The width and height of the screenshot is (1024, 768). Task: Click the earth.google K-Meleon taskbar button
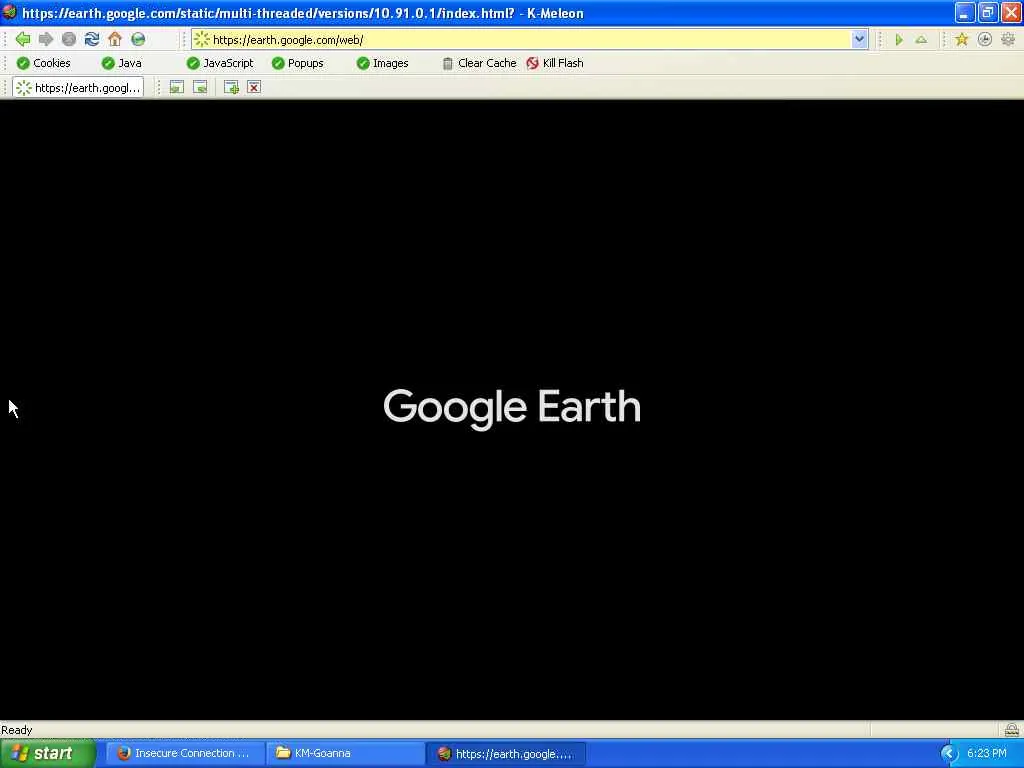[506, 753]
